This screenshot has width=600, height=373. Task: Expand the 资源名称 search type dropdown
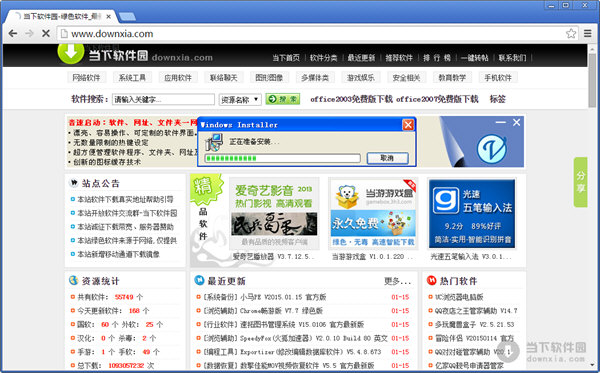pos(240,99)
